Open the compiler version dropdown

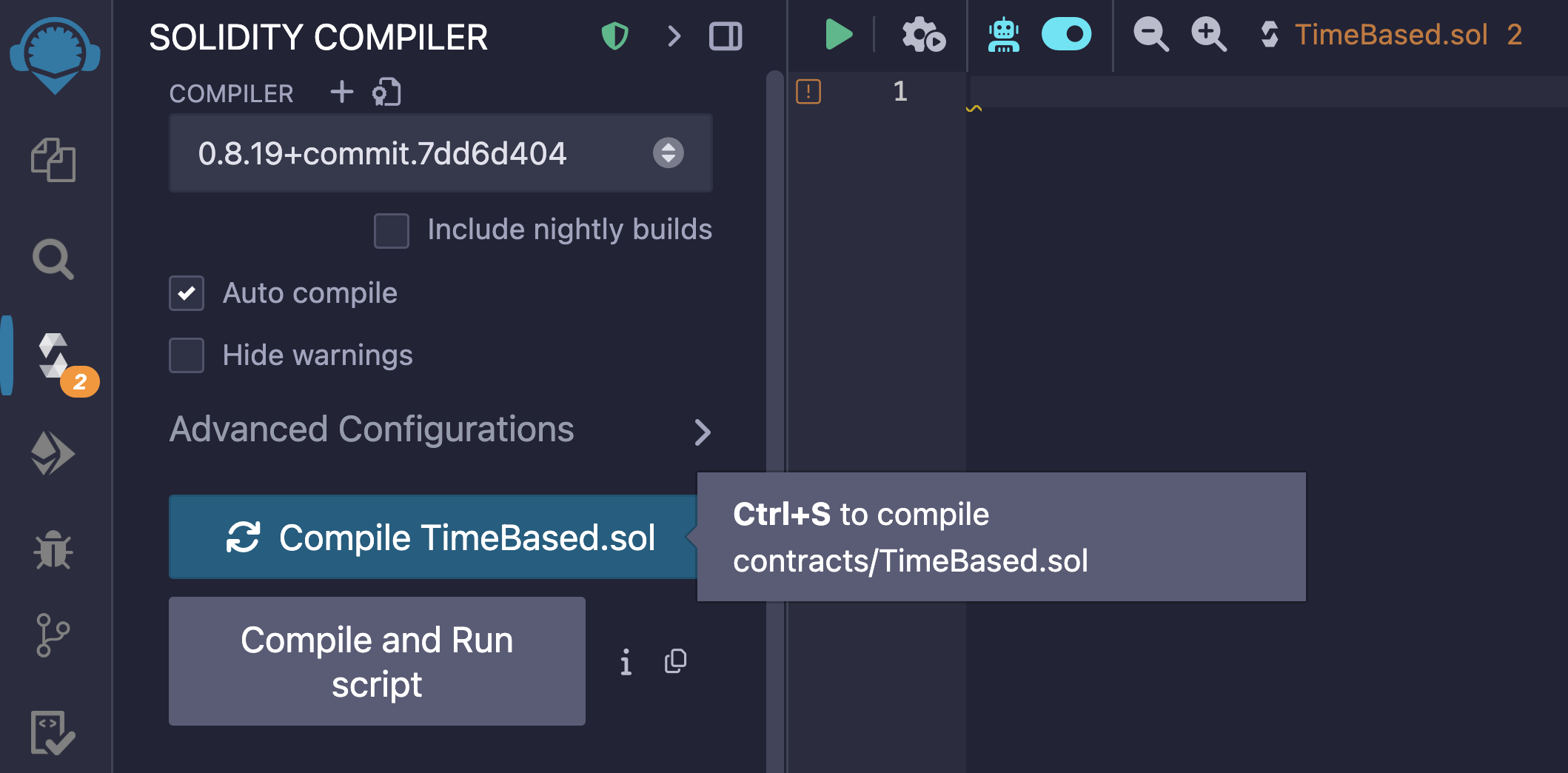pyautogui.click(x=440, y=153)
